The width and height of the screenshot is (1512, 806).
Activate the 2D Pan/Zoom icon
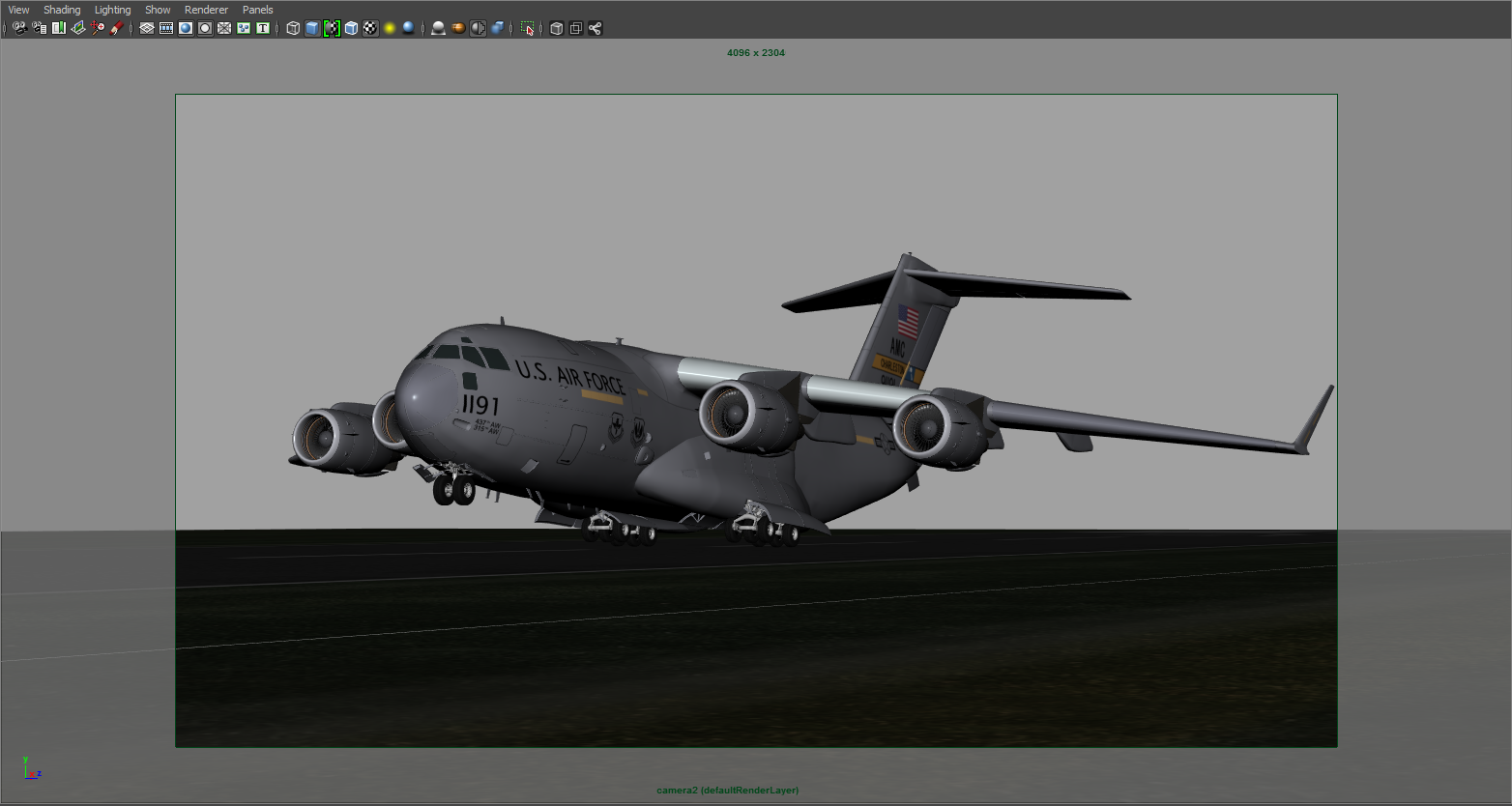tap(98, 28)
